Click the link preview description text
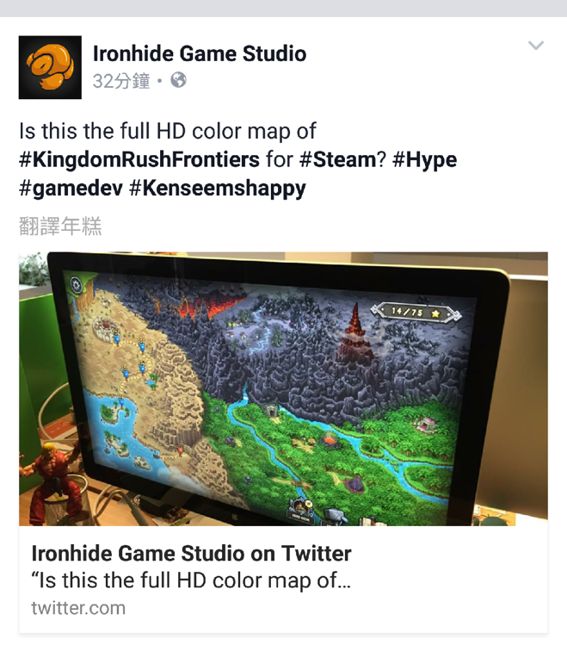Viewport: 567px width, 645px height. (x=191, y=580)
